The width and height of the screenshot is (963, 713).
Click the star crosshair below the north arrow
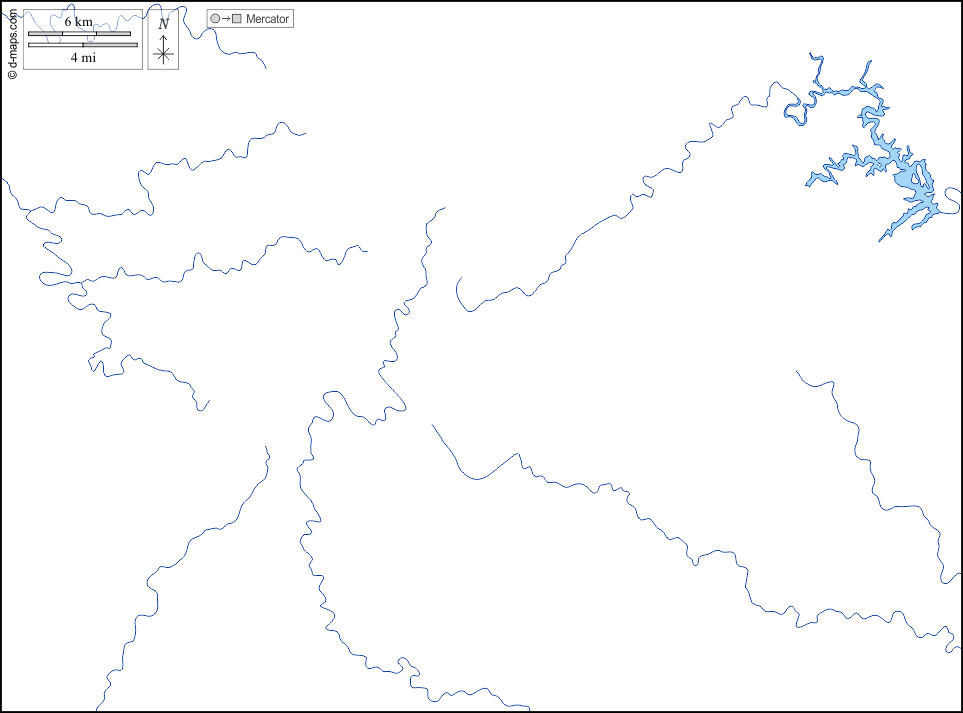[163, 55]
